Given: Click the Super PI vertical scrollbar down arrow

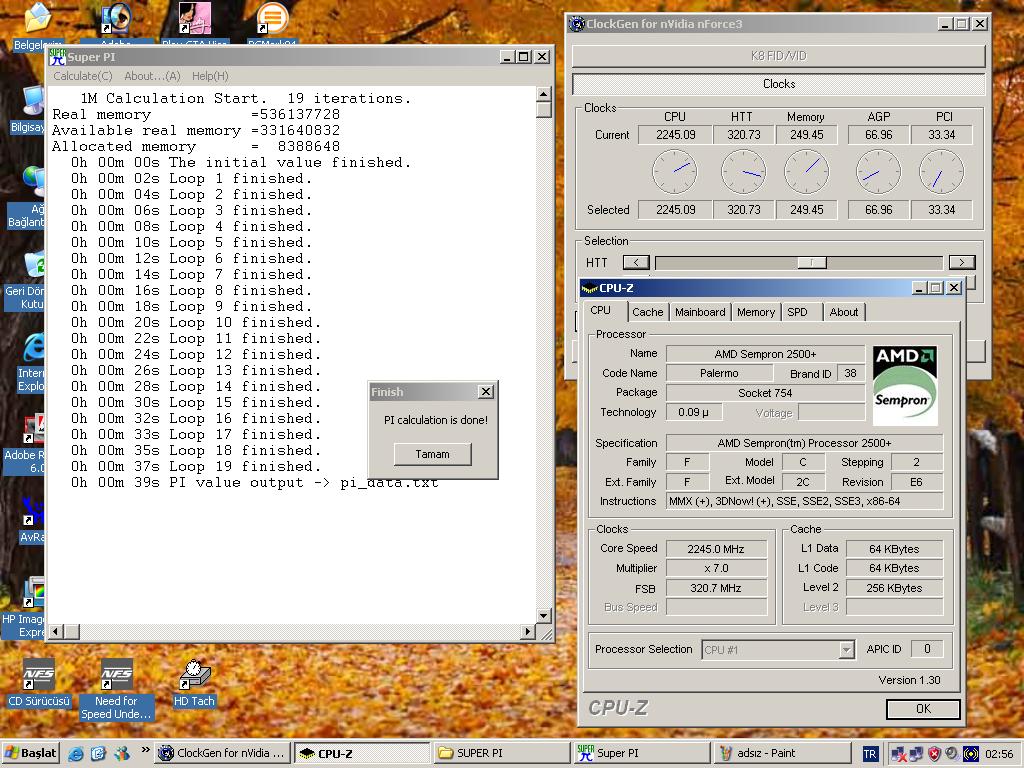Looking at the screenshot, I should coord(543,616).
